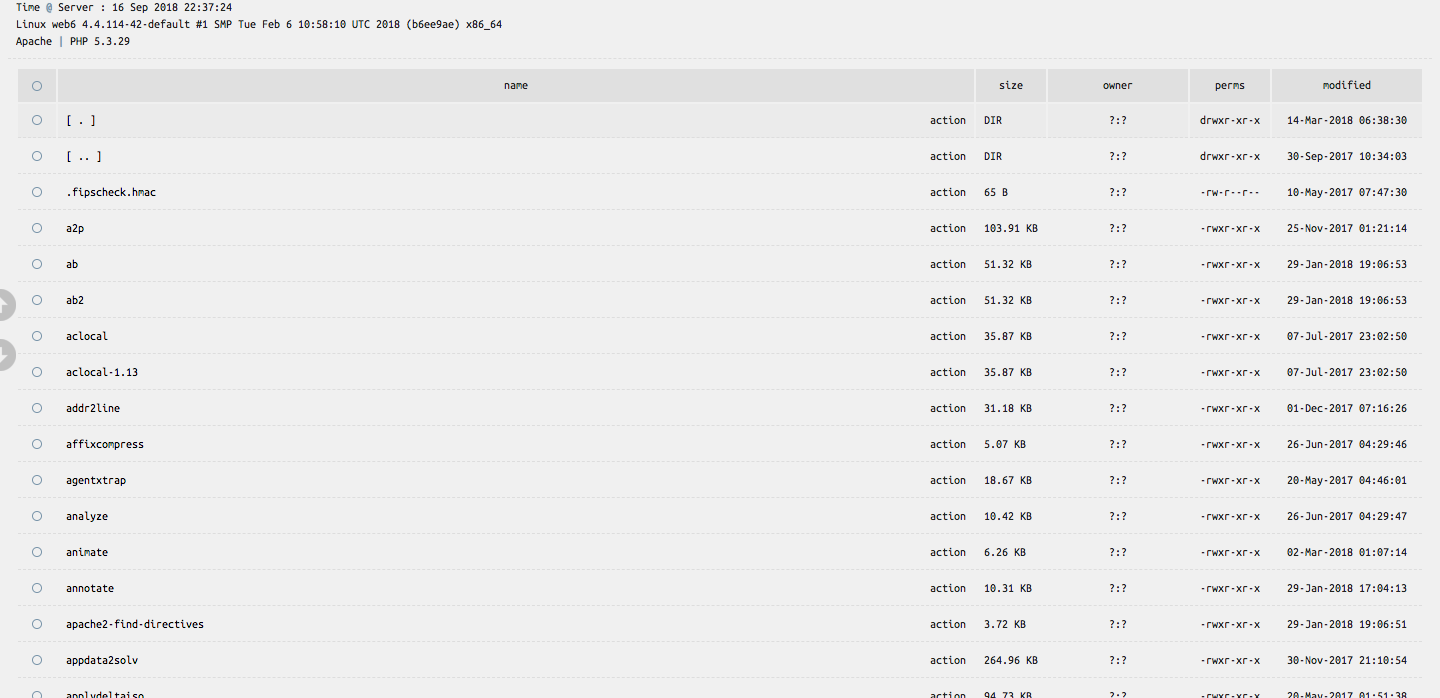This screenshot has height=698, width=1440.
Task: Click modified date 25-Nov-2017 01:21:14
Action: pos(1347,228)
